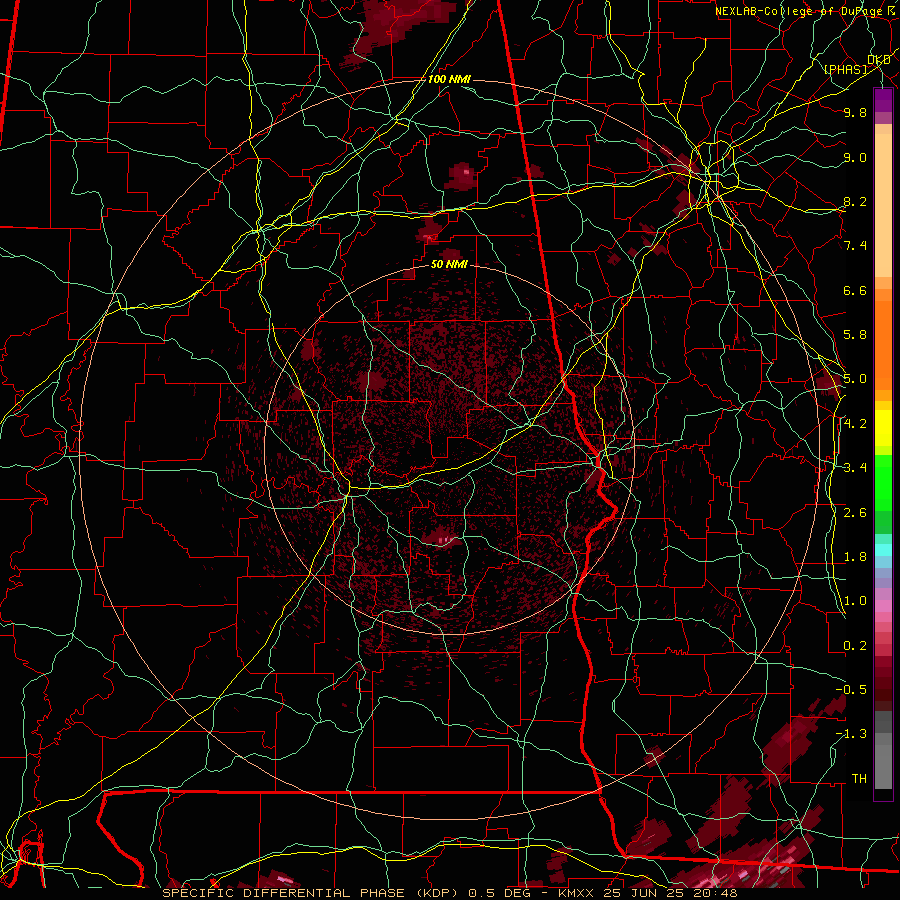This screenshot has width=900, height=900.
Task: Select the 1.0 value on the color scale
Action: (x=855, y=601)
